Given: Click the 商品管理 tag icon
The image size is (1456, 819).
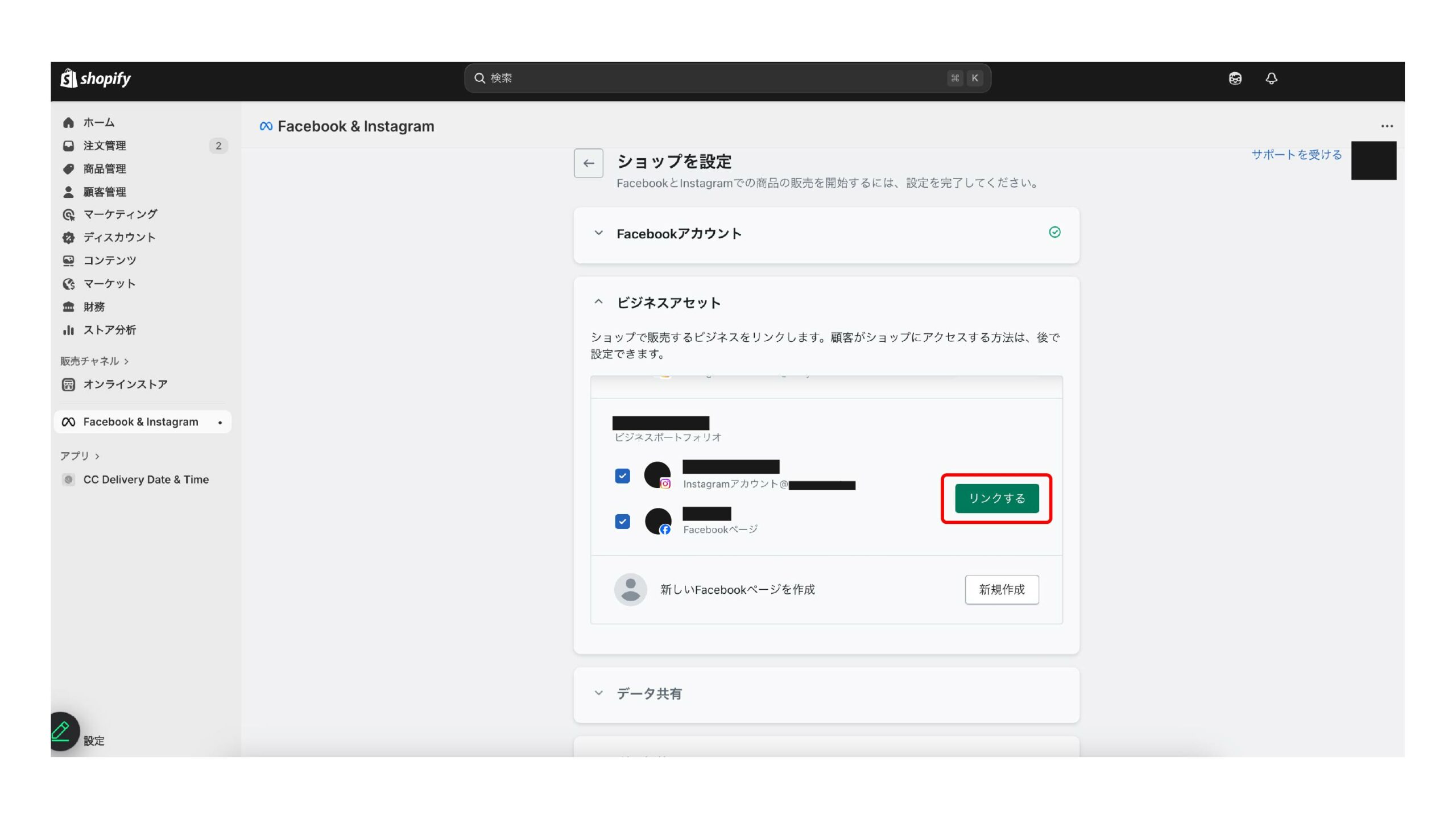Looking at the screenshot, I should tap(69, 169).
